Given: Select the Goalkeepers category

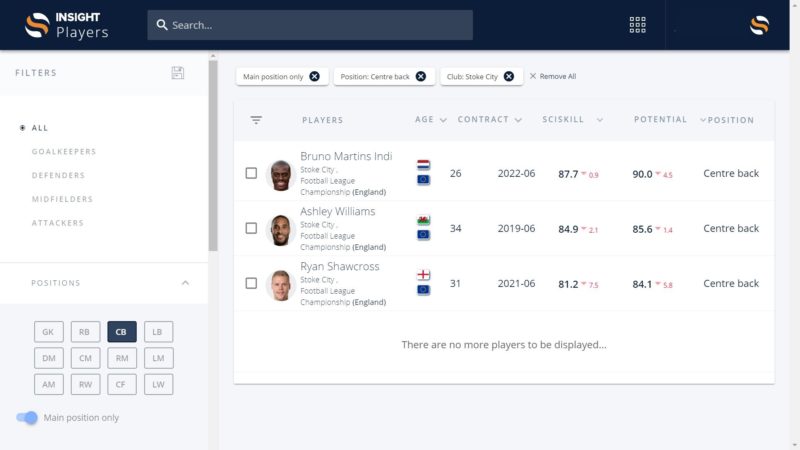Looking at the screenshot, I should [64, 152].
